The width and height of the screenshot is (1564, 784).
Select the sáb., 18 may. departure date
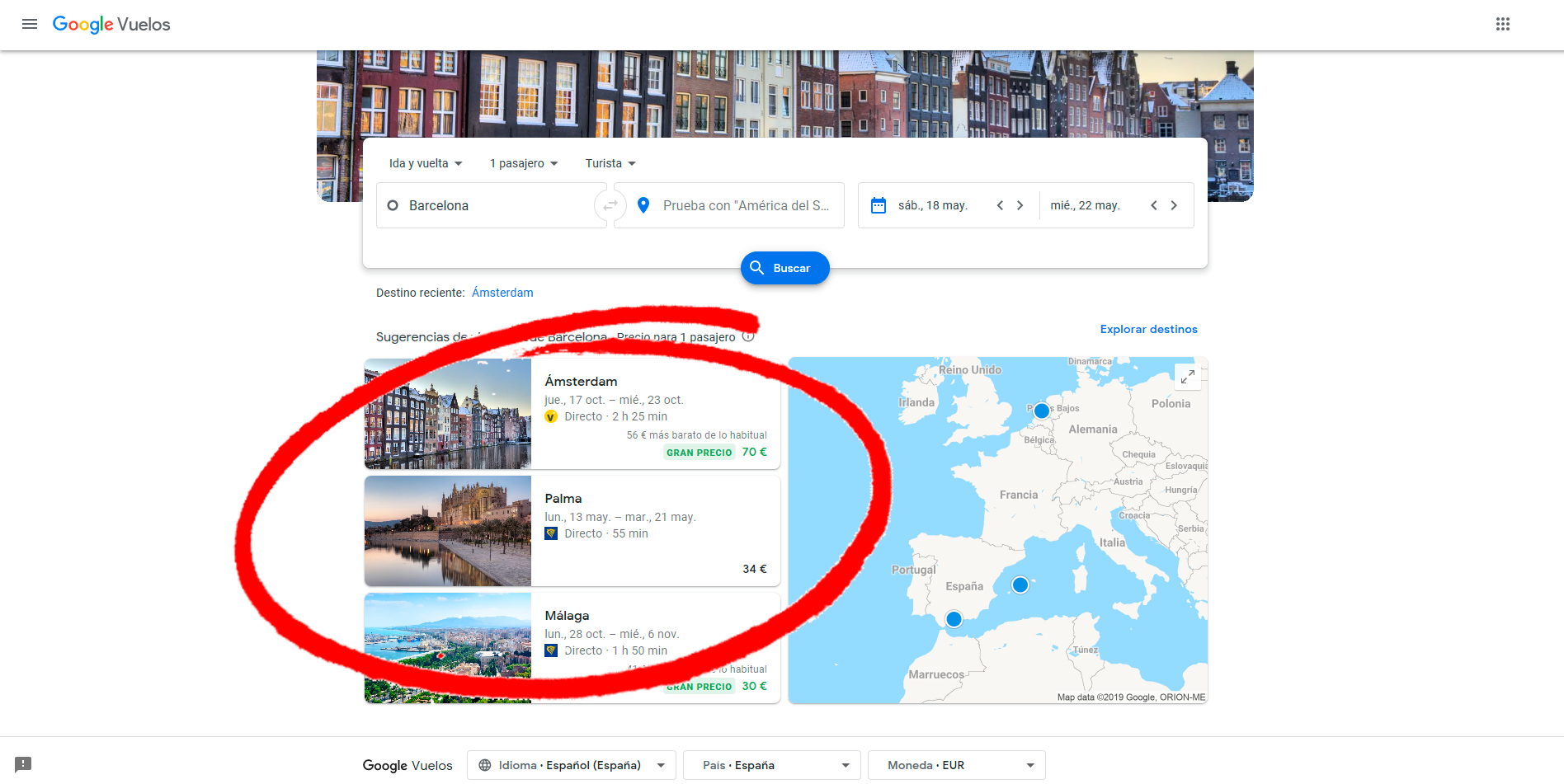[933, 205]
